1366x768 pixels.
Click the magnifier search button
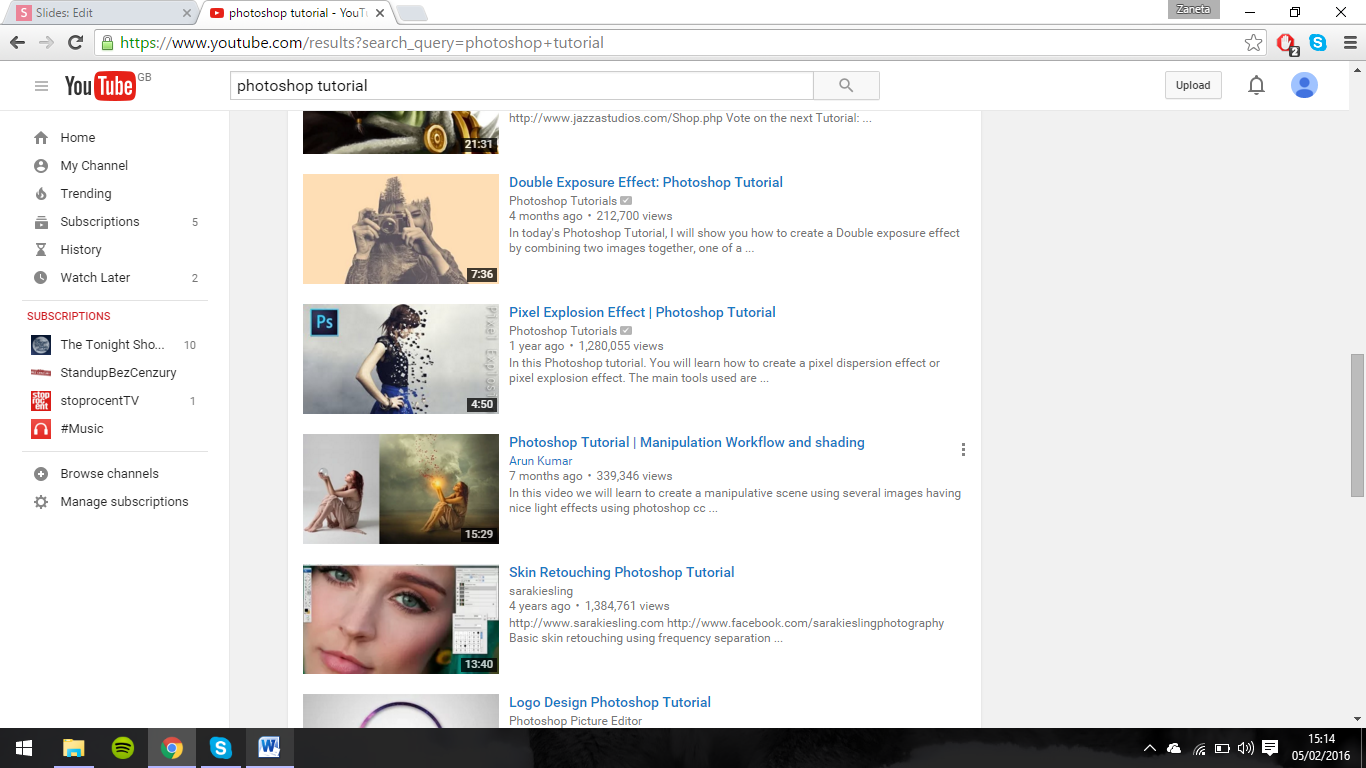pos(846,86)
